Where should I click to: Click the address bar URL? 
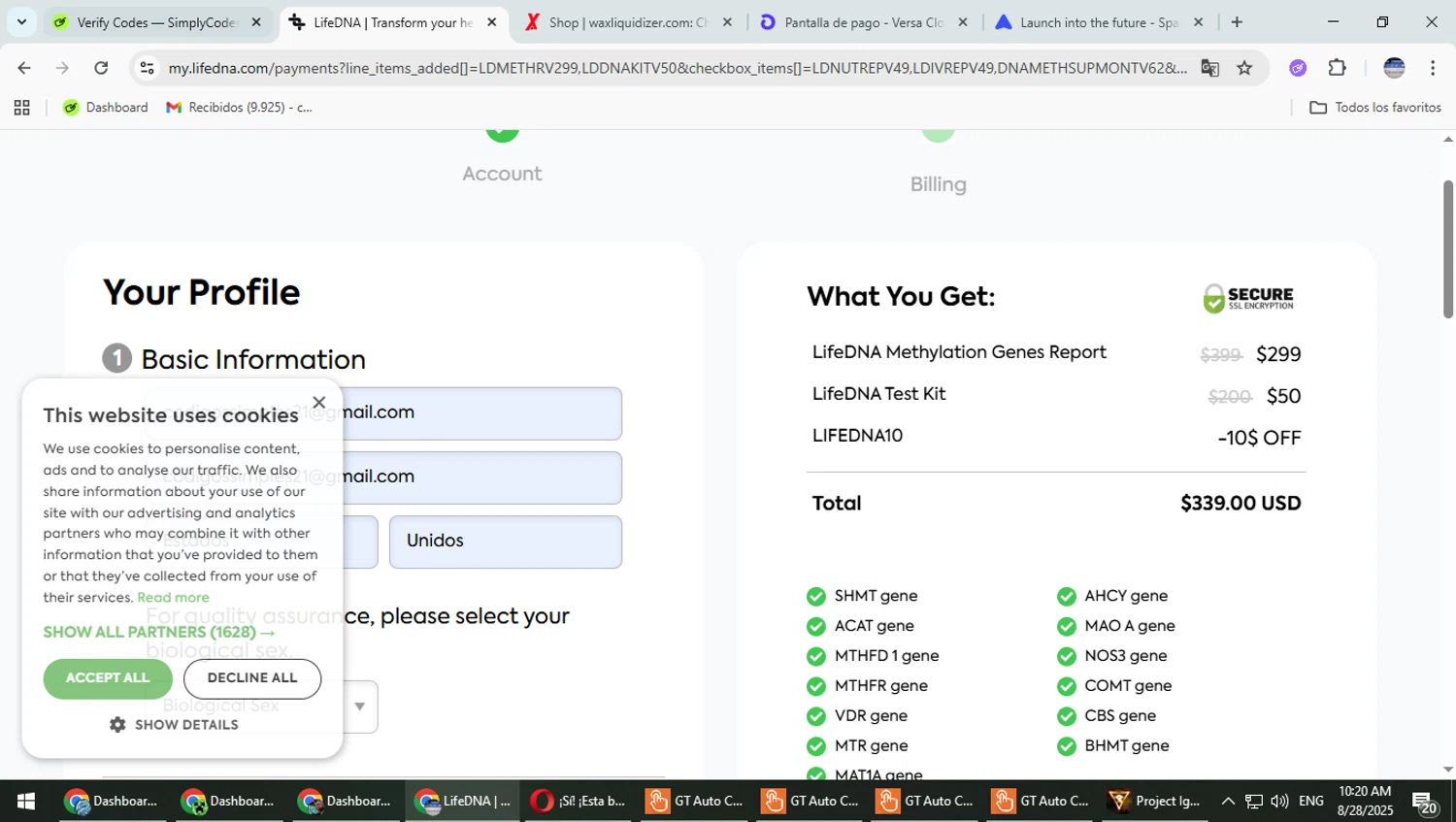pyautogui.click(x=677, y=68)
